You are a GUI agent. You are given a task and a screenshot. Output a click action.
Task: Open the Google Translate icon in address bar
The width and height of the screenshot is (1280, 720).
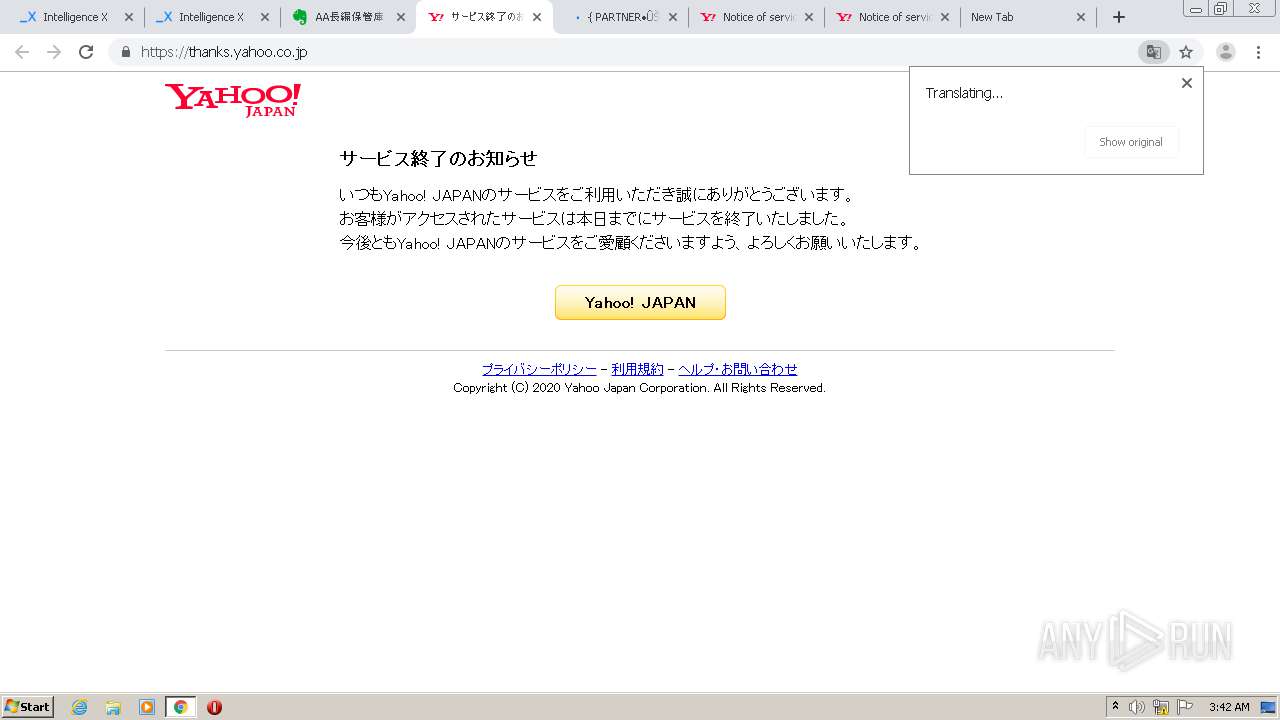[1154, 52]
